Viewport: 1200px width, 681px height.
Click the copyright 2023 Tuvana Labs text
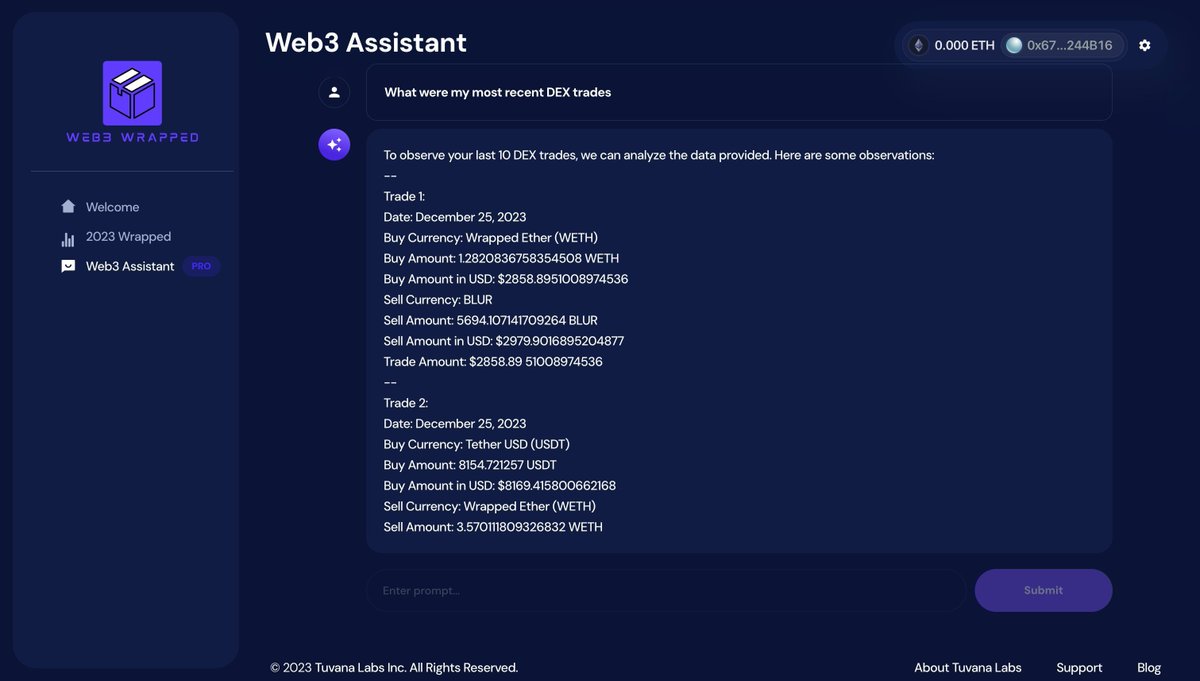pos(394,667)
